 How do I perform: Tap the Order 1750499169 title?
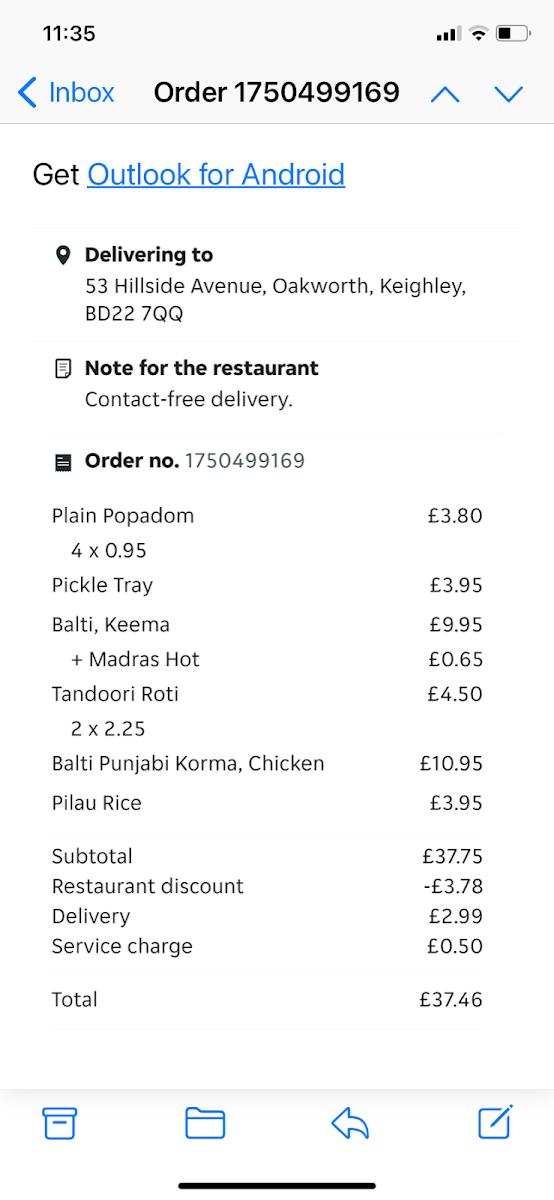pyautogui.click(x=277, y=93)
